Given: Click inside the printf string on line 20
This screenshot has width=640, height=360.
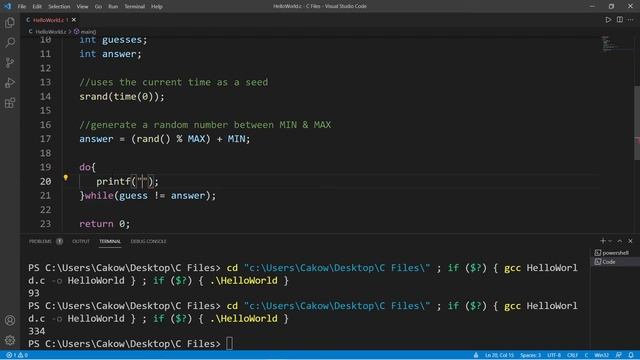Looking at the screenshot, I should (142, 182).
